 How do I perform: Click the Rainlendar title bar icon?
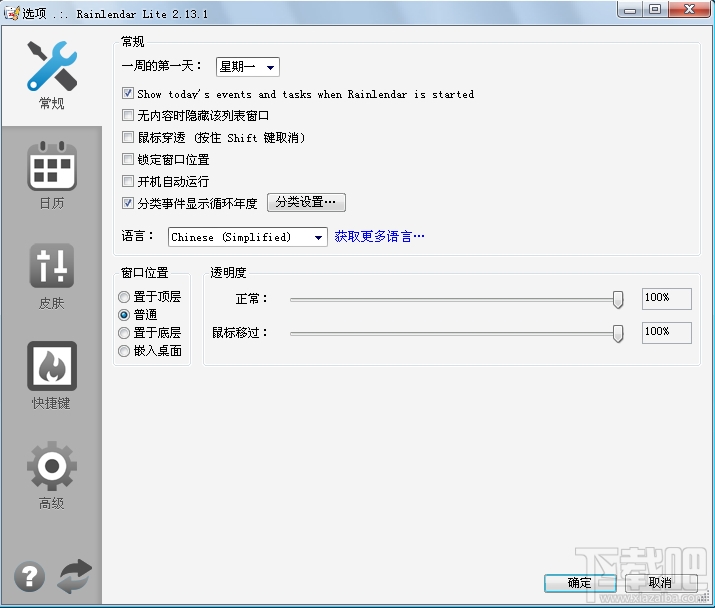coord(11,12)
